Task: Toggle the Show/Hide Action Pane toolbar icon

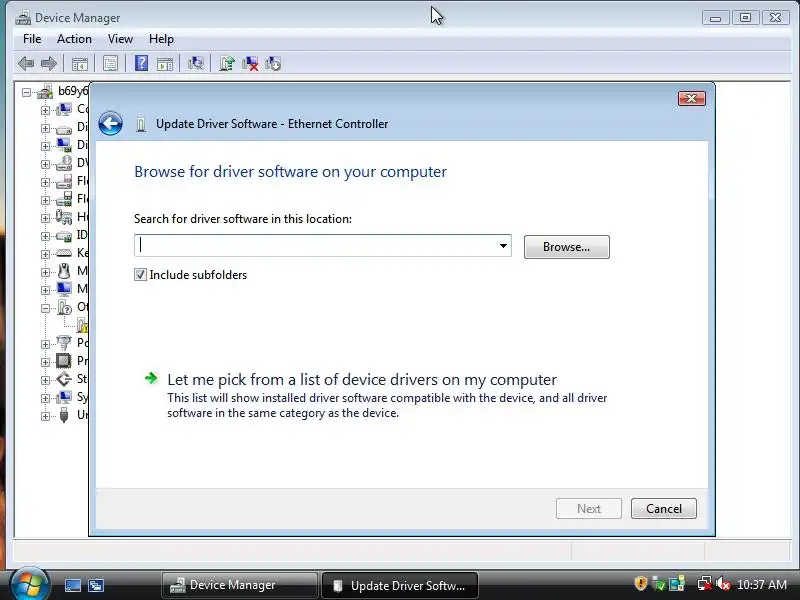Action: click(x=165, y=64)
